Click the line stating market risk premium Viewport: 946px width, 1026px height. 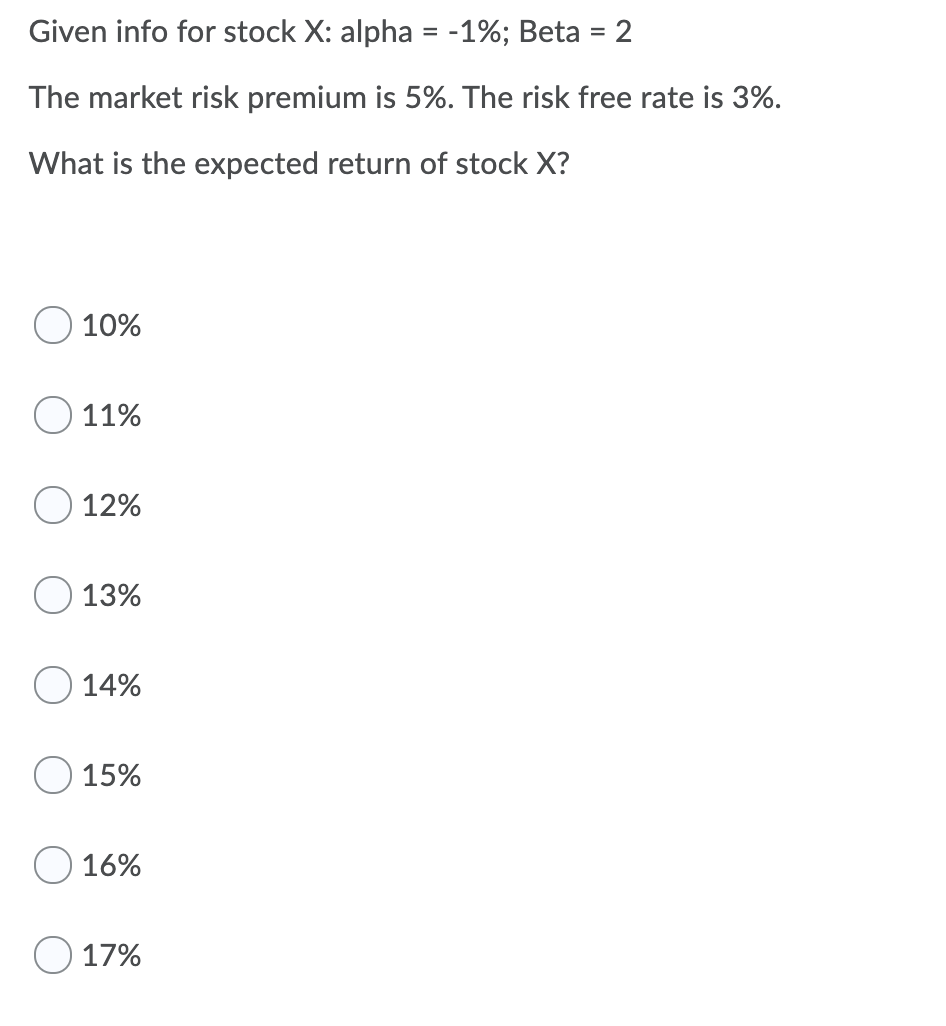pos(403,97)
